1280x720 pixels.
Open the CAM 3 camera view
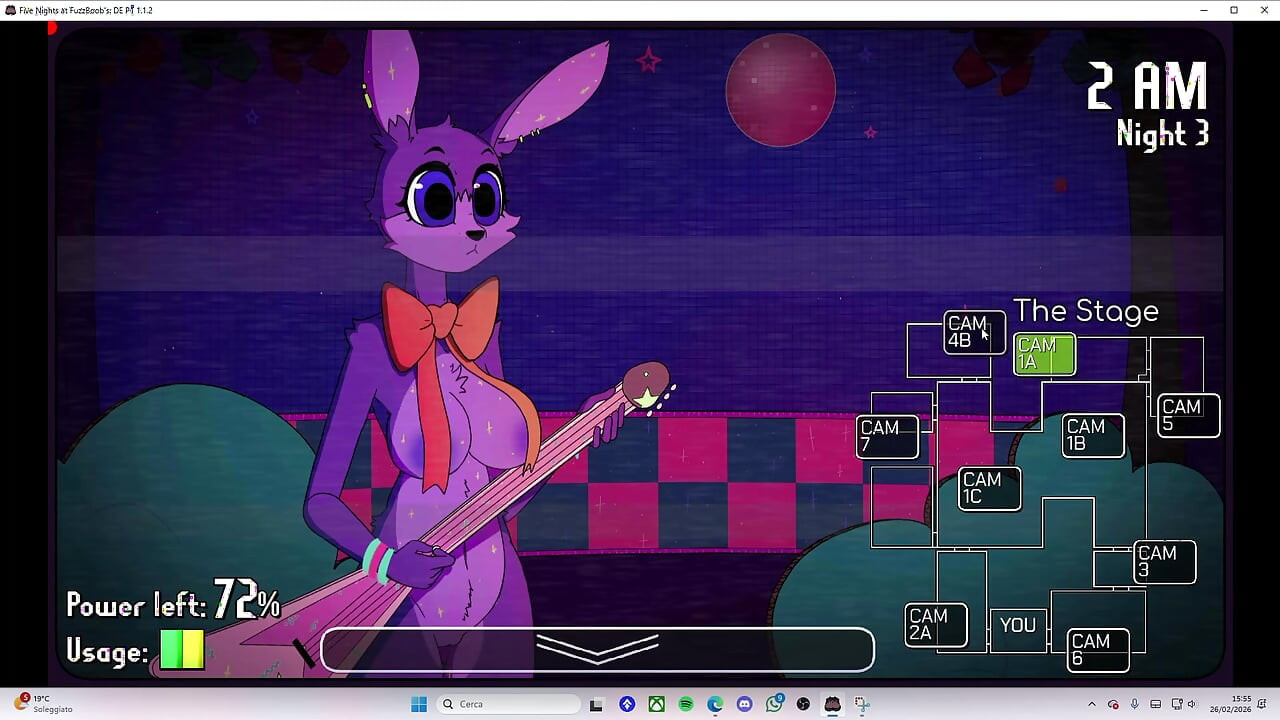[1165, 562]
